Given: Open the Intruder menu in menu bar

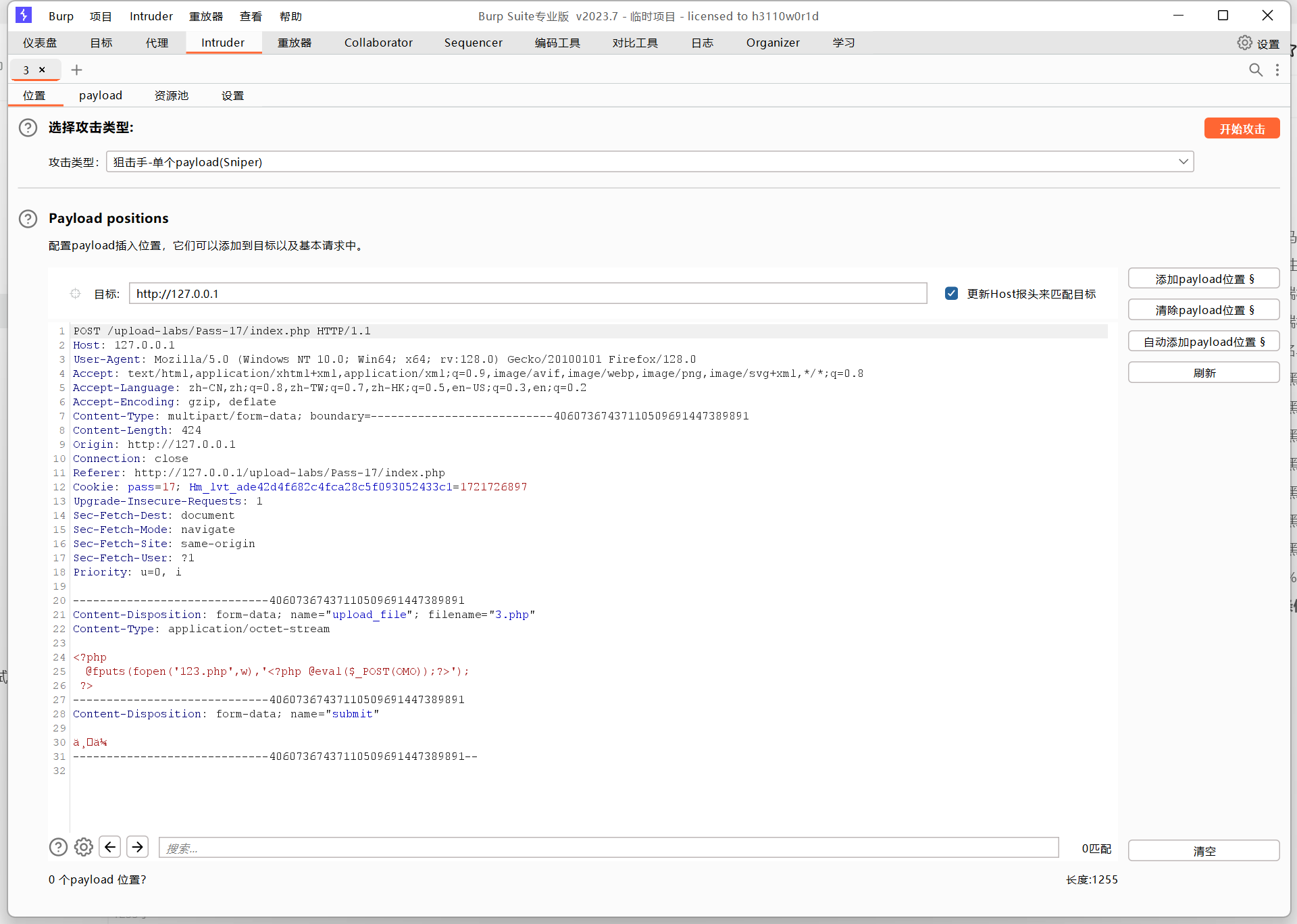Looking at the screenshot, I should pos(151,16).
